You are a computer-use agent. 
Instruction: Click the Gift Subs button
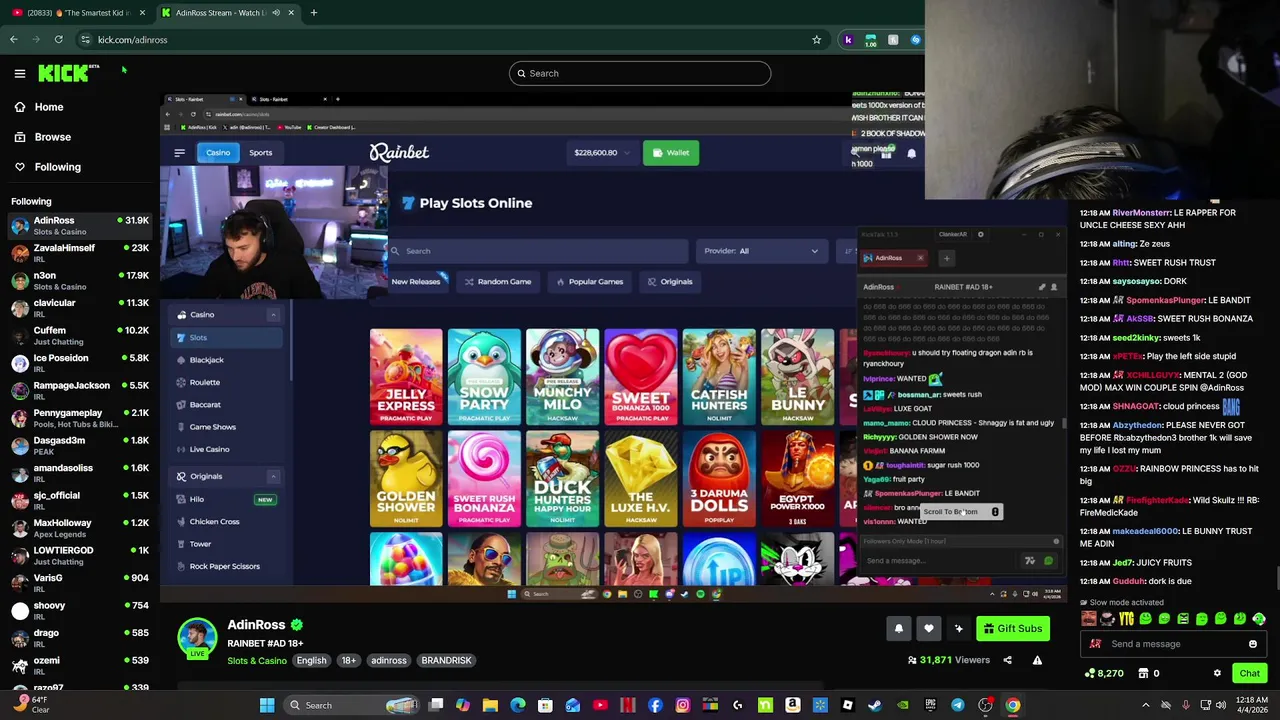[1013, 628]
